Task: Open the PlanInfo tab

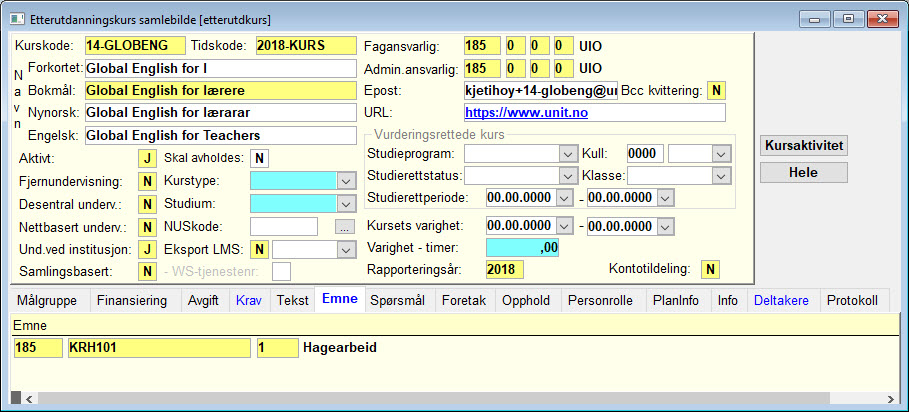Action: [x=676, y=301]
